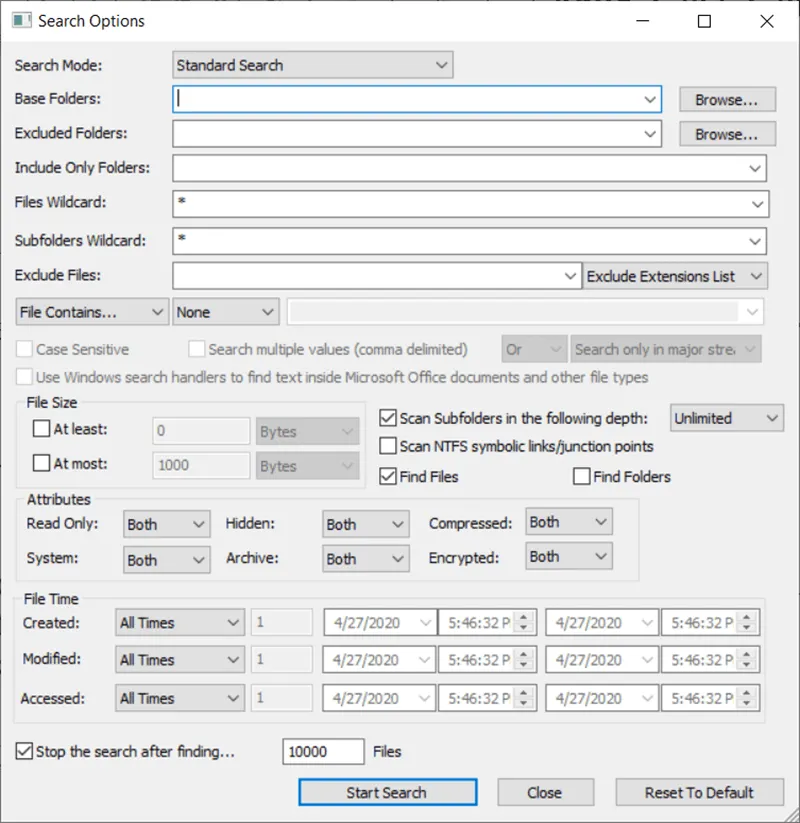Check Scan NTFS symbolic links option
The image size is (800, 823).
389,446
